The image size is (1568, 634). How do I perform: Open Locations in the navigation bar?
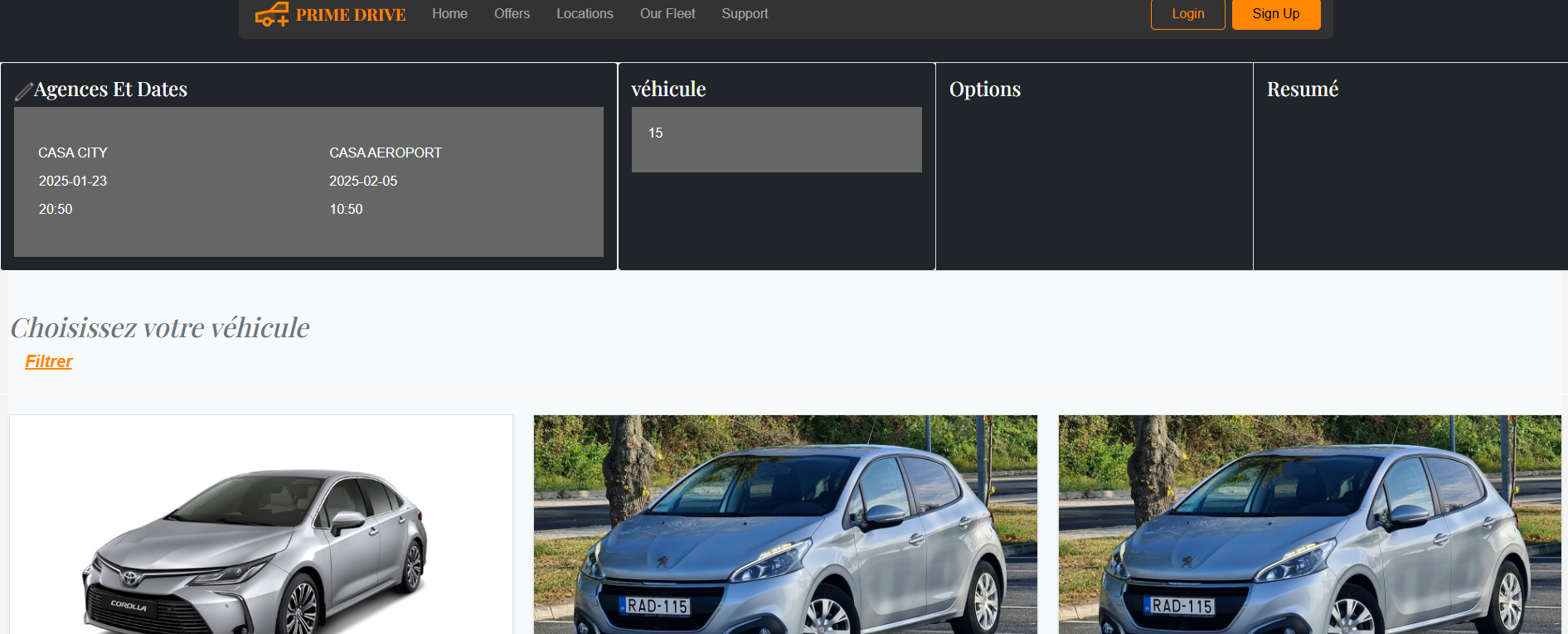click(585, 14)
